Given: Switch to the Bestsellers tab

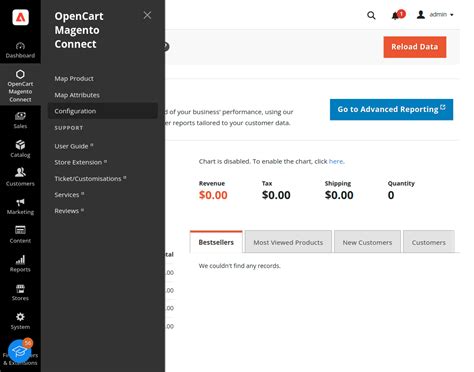Looking at the screenshot, I should pyautogui.click(x=216, y=242).
